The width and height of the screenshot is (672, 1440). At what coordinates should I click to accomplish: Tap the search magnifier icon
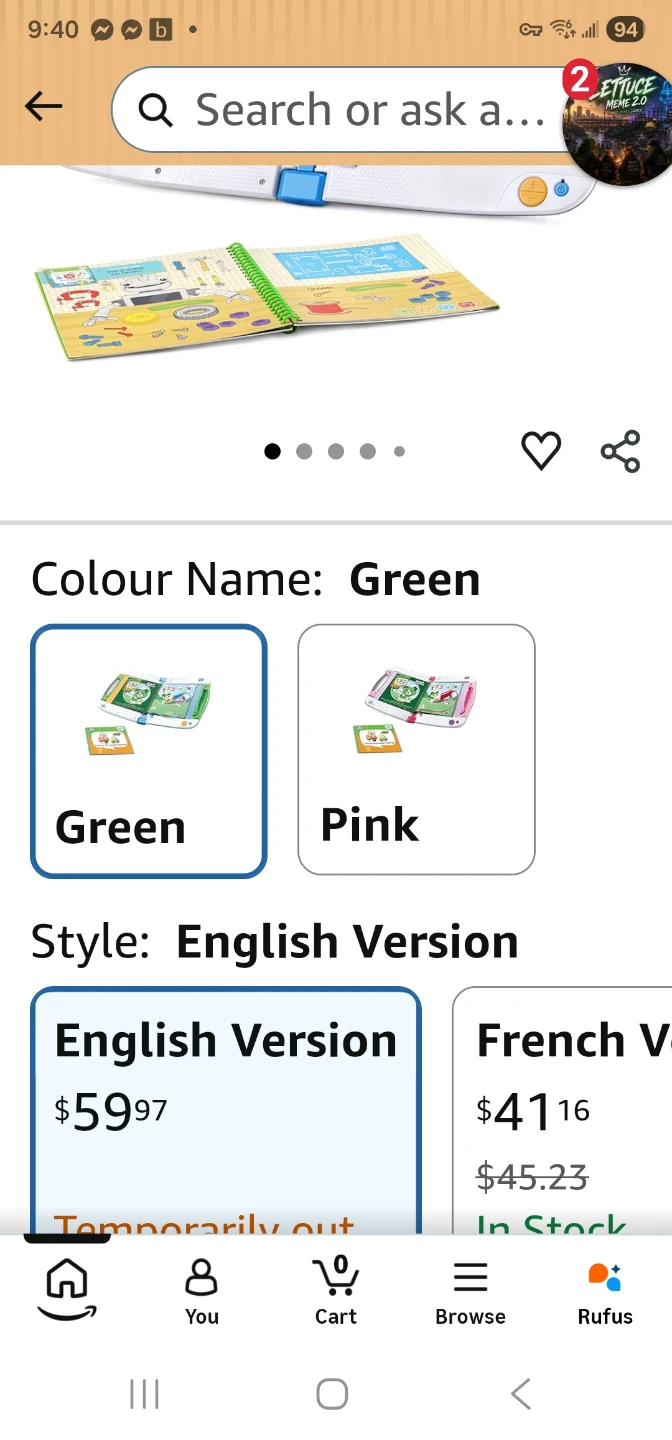(x=155, y=110)
